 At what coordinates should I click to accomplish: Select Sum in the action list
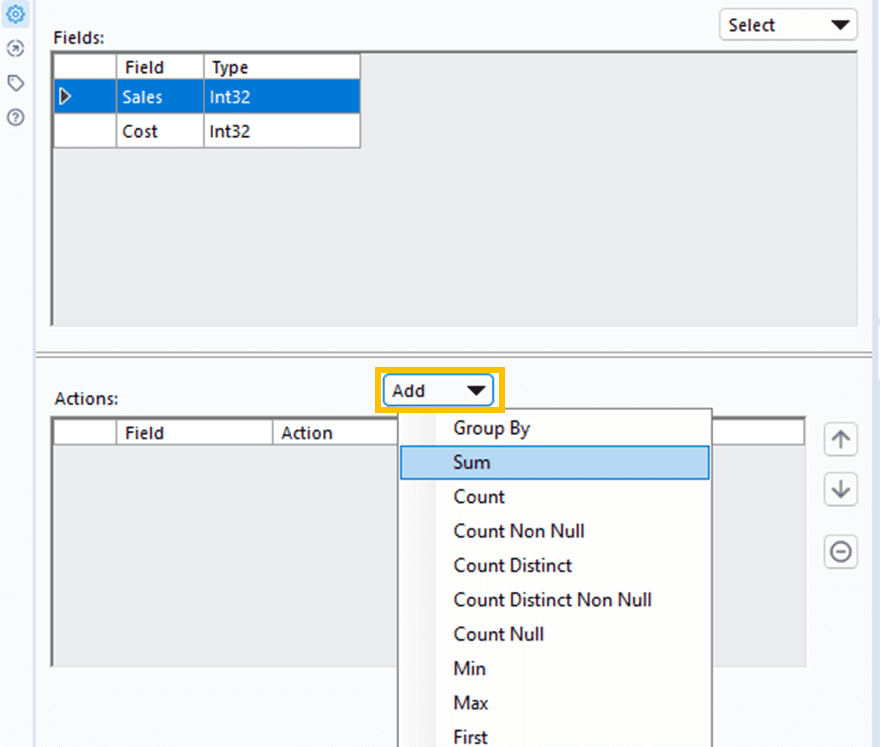(x=472, y=463)
